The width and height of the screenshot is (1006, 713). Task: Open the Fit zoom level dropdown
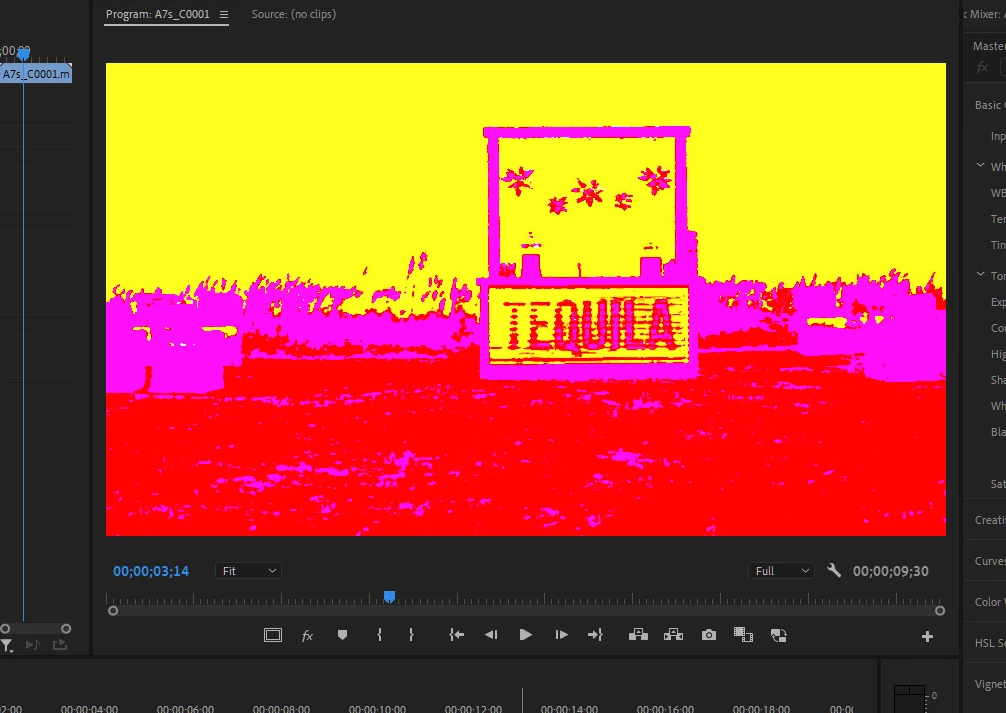pyautogui.click(x=248, y=571)
